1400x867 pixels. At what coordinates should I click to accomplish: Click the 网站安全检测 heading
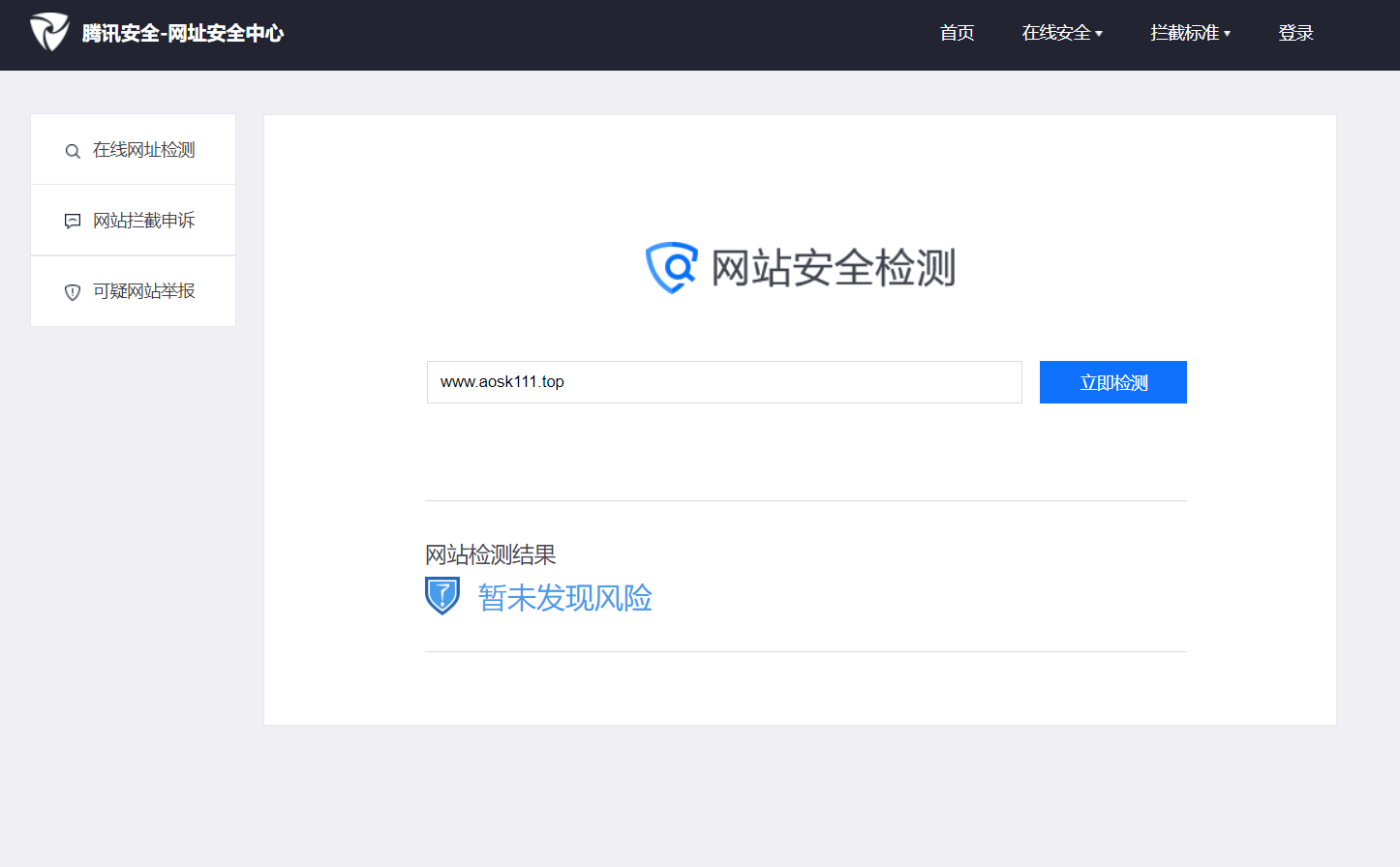tap(833, 268)
